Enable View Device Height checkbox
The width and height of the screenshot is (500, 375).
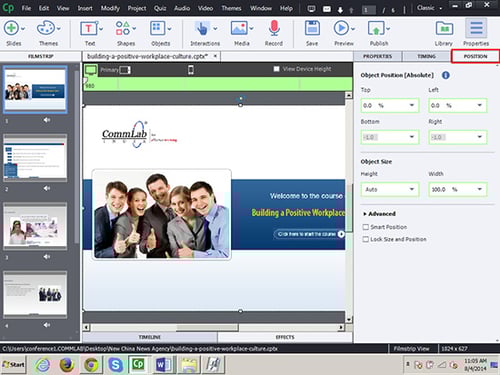[276, 69]
